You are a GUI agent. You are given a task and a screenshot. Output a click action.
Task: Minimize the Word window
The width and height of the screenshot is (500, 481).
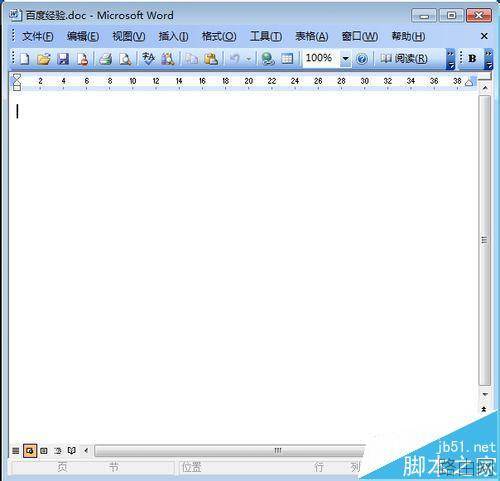tap(424, 16)
